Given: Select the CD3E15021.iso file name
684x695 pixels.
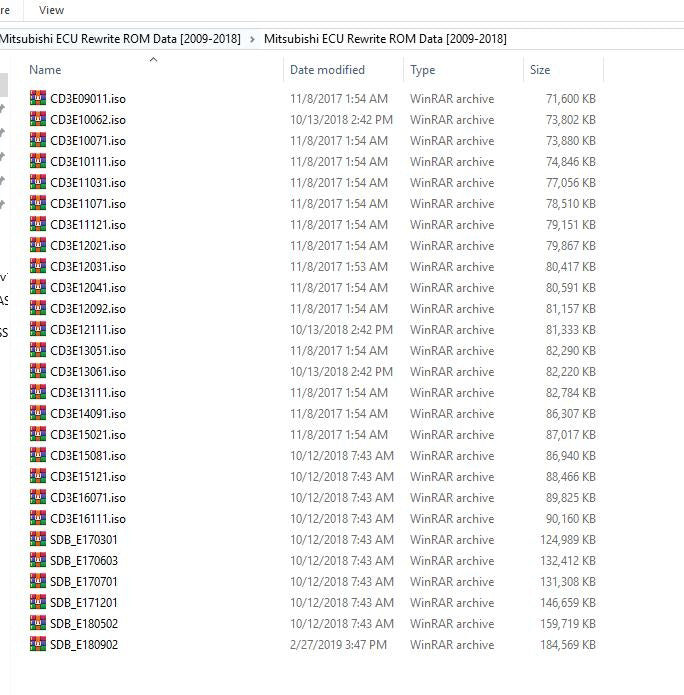Looking at the screenshot, I should click(x=88, y=435).
